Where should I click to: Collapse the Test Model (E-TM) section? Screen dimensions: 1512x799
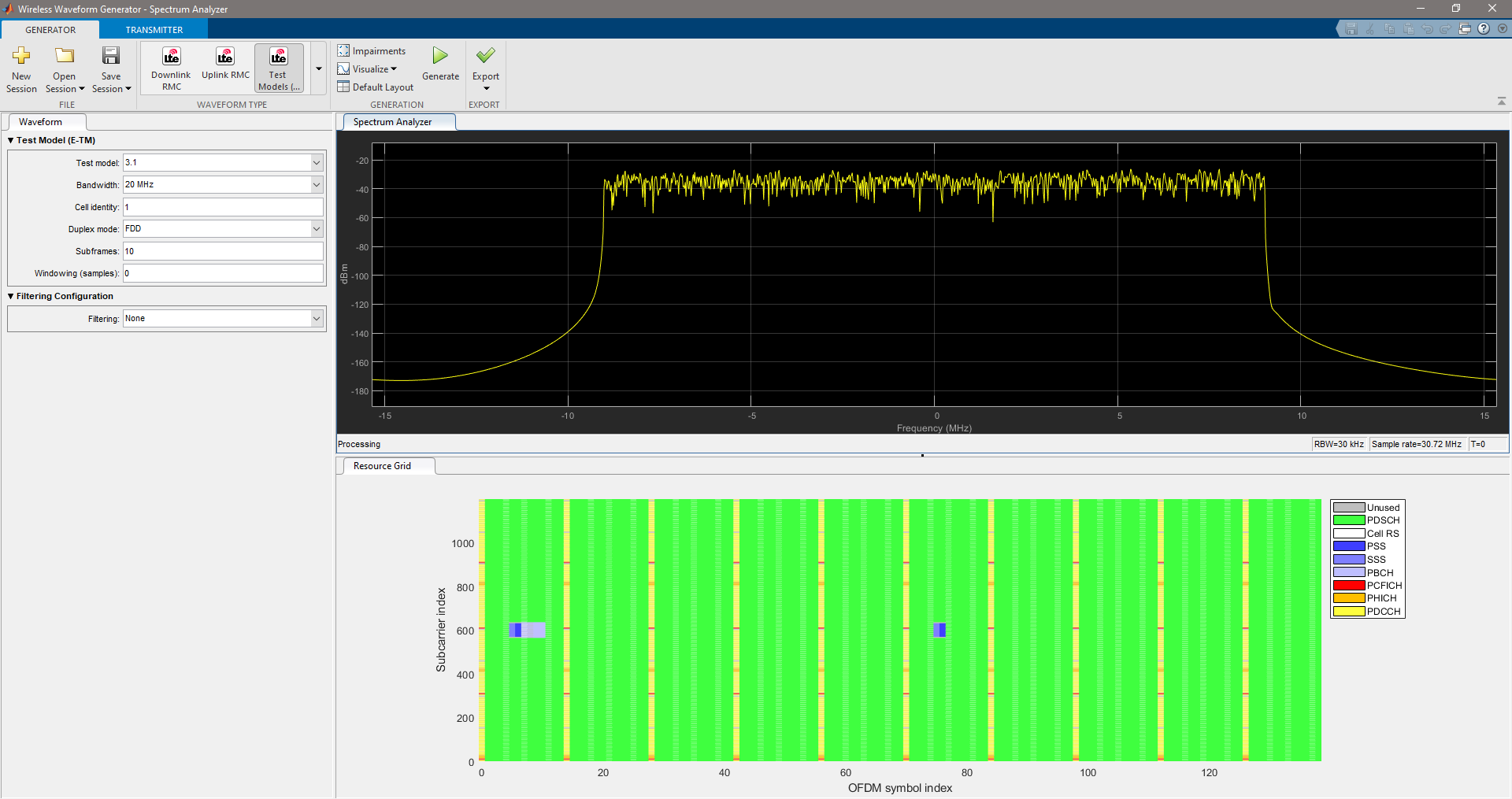[11, 141]
